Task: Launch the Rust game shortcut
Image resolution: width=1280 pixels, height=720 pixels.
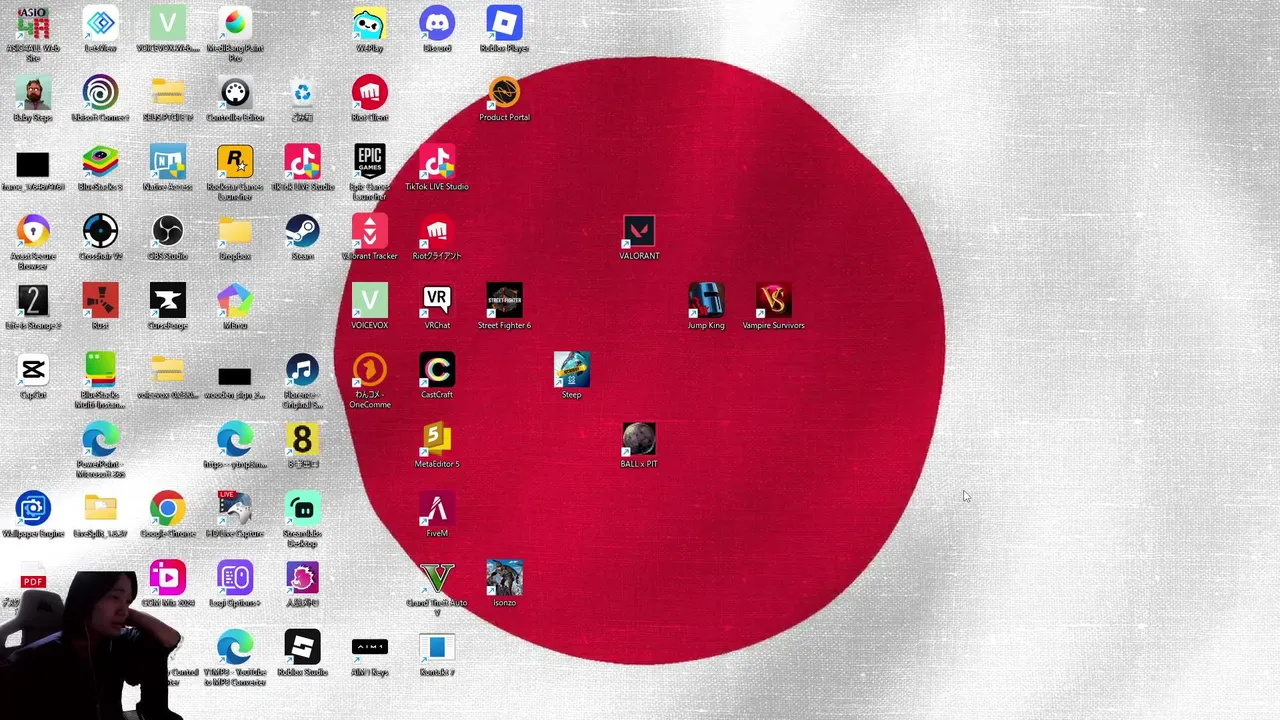Action: pyautogui.click(x=100, y=301)
